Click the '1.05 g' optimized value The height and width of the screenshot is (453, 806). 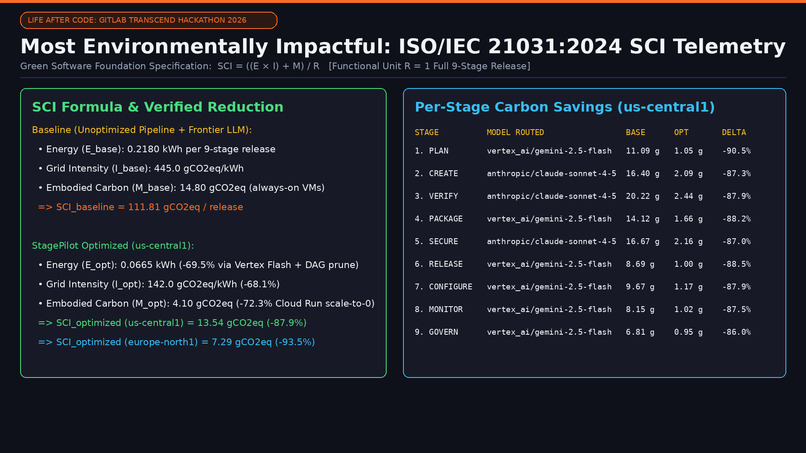688,151
